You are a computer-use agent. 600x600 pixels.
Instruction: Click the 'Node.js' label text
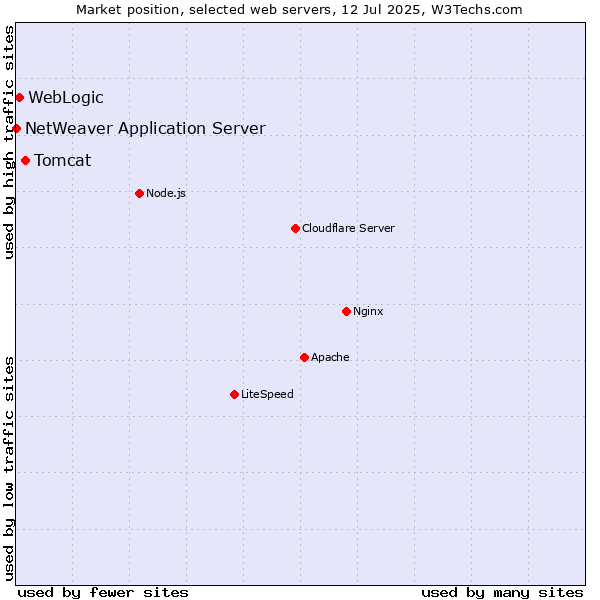[166, 194]
